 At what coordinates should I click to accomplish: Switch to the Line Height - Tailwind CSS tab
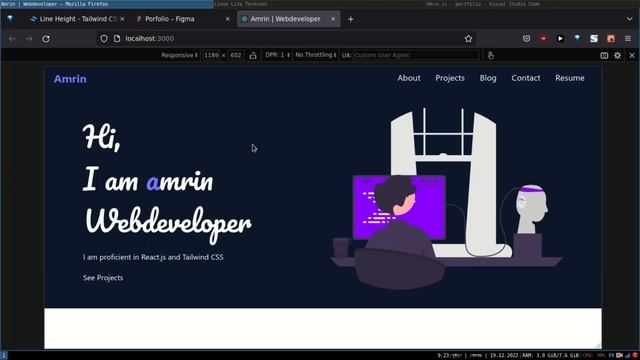[x=78, y=19]
